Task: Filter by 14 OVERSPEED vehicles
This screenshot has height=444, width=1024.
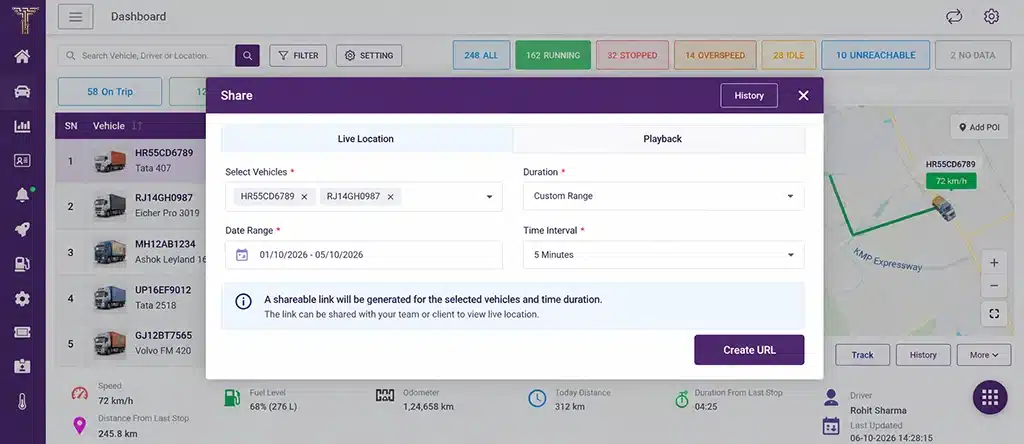Action: point(715,56)
